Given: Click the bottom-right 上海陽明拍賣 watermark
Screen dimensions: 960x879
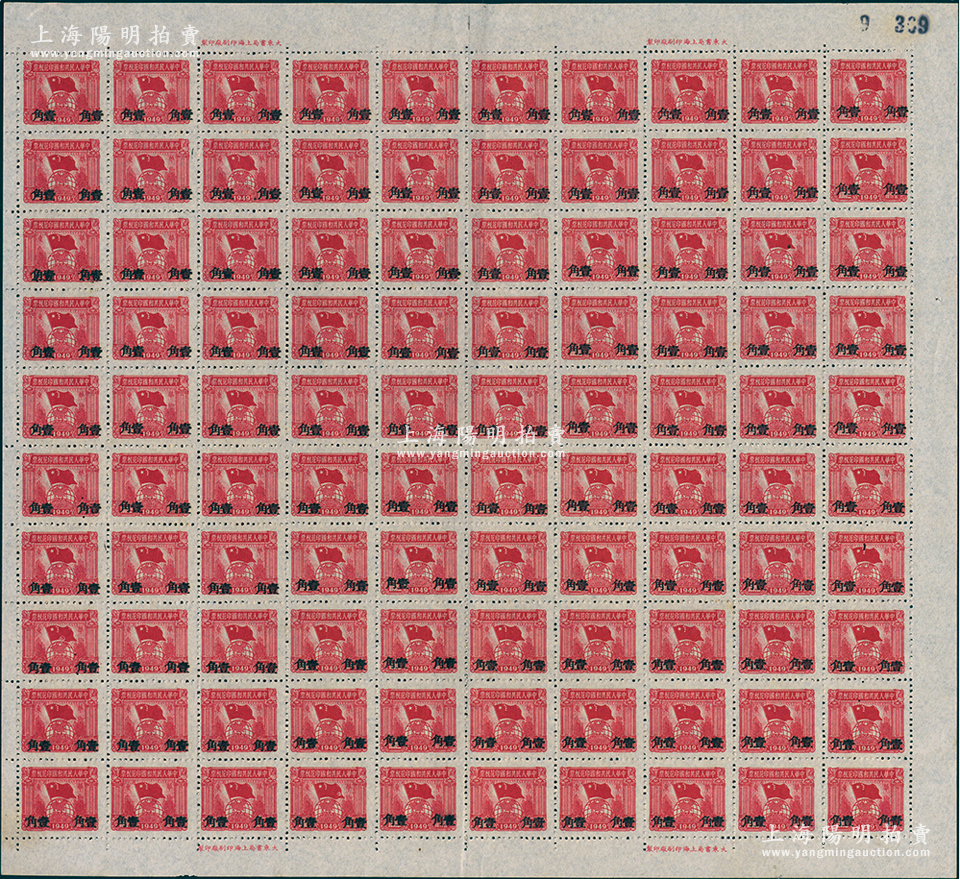Looking at the screenshot, I should (x=846, y=836).
